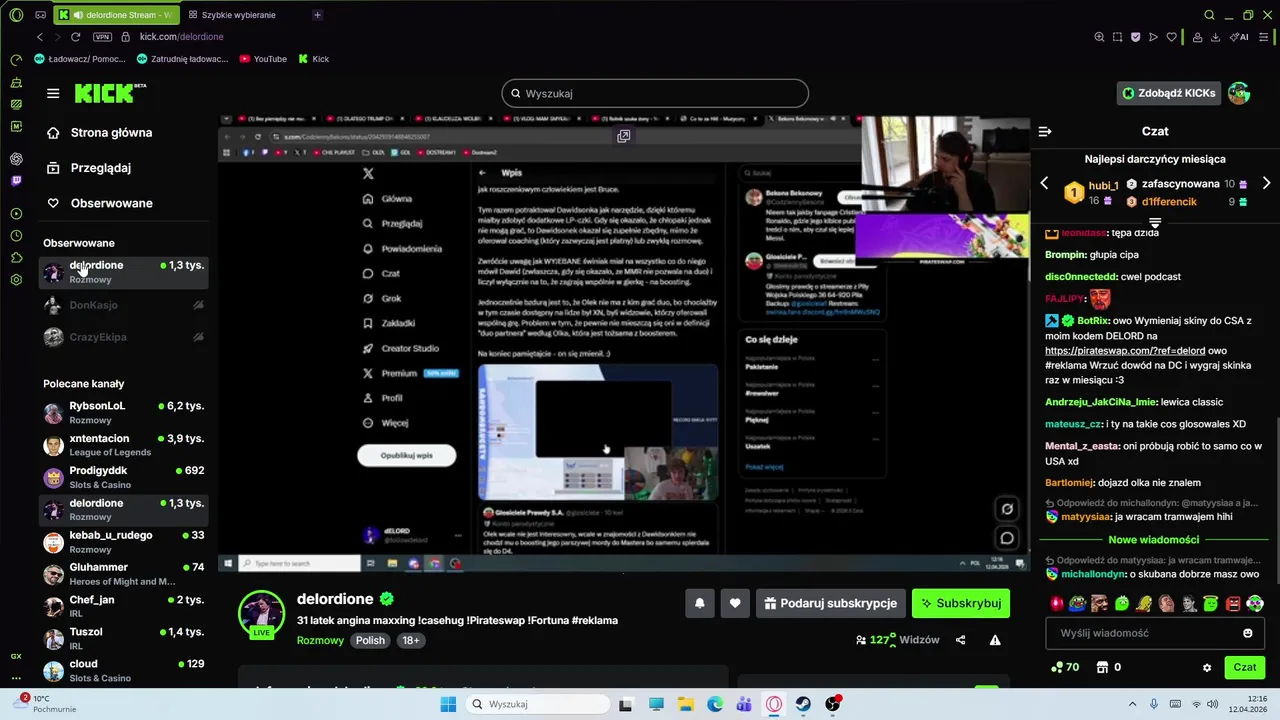The image size is (1280, 720).
Task: Reload the page
Action: [x=75, y=37]
